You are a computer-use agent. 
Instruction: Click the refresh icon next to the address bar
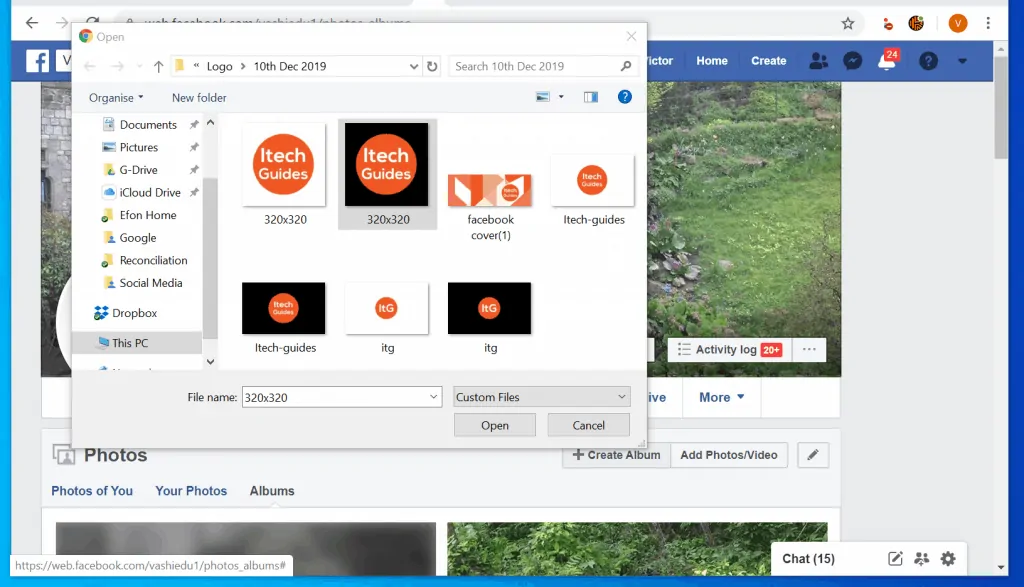coord(91,22)
